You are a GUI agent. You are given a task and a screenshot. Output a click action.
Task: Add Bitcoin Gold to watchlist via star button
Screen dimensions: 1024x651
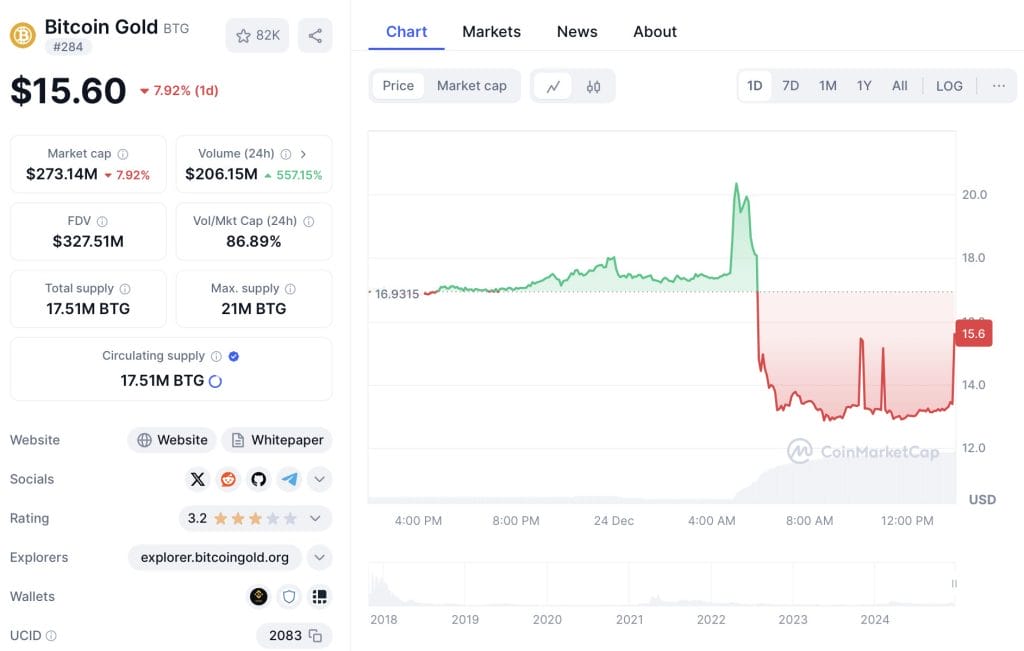pos(257,35)
